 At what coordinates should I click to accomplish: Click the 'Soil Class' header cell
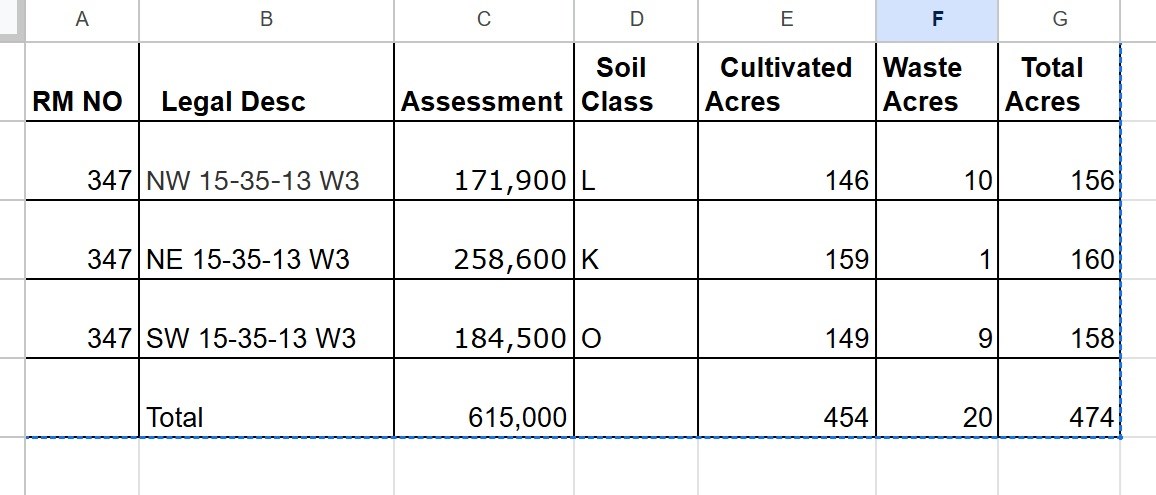(636, 84)
